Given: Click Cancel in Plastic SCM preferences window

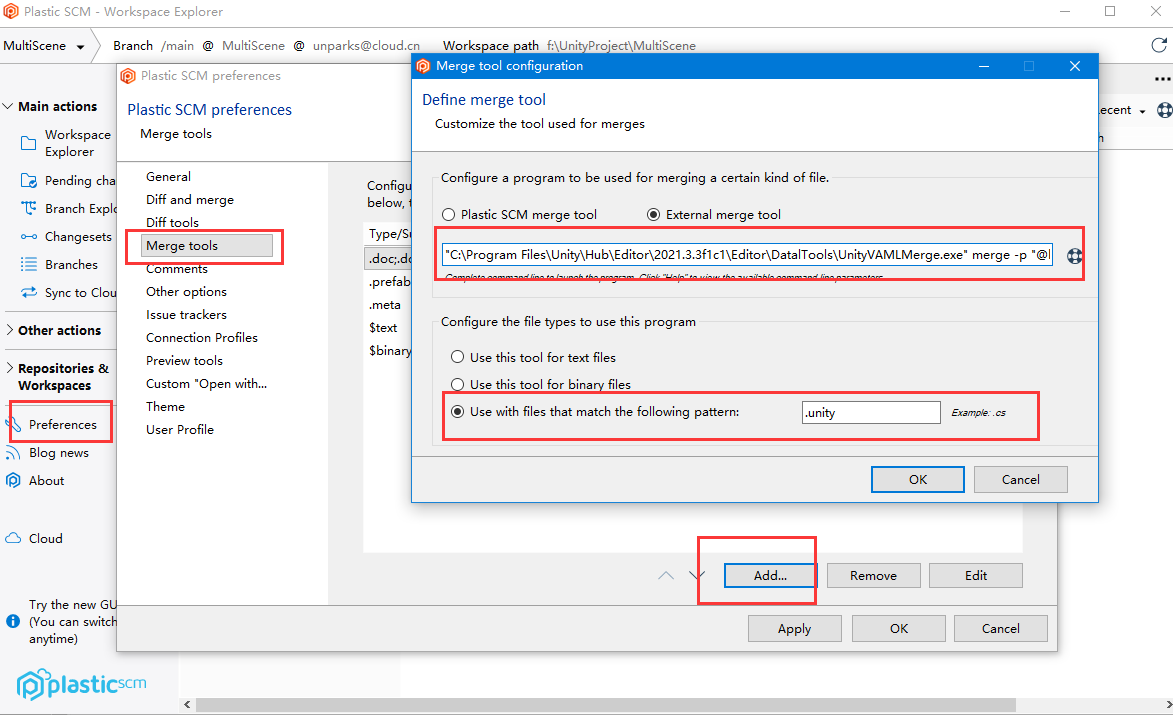Looking at the screenshot, I should [1000, 628].
